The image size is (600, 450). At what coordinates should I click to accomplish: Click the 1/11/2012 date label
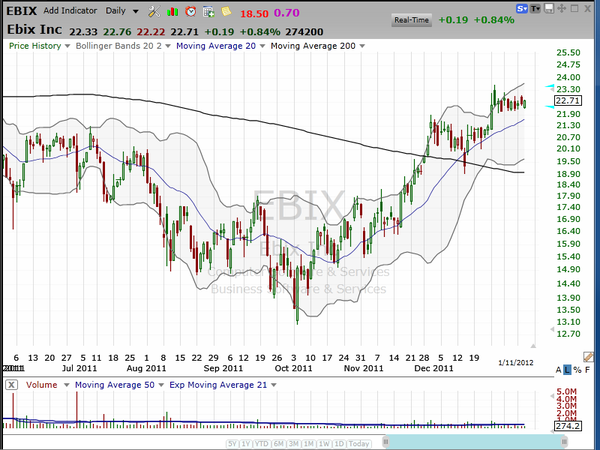click(x=516, y=363)
